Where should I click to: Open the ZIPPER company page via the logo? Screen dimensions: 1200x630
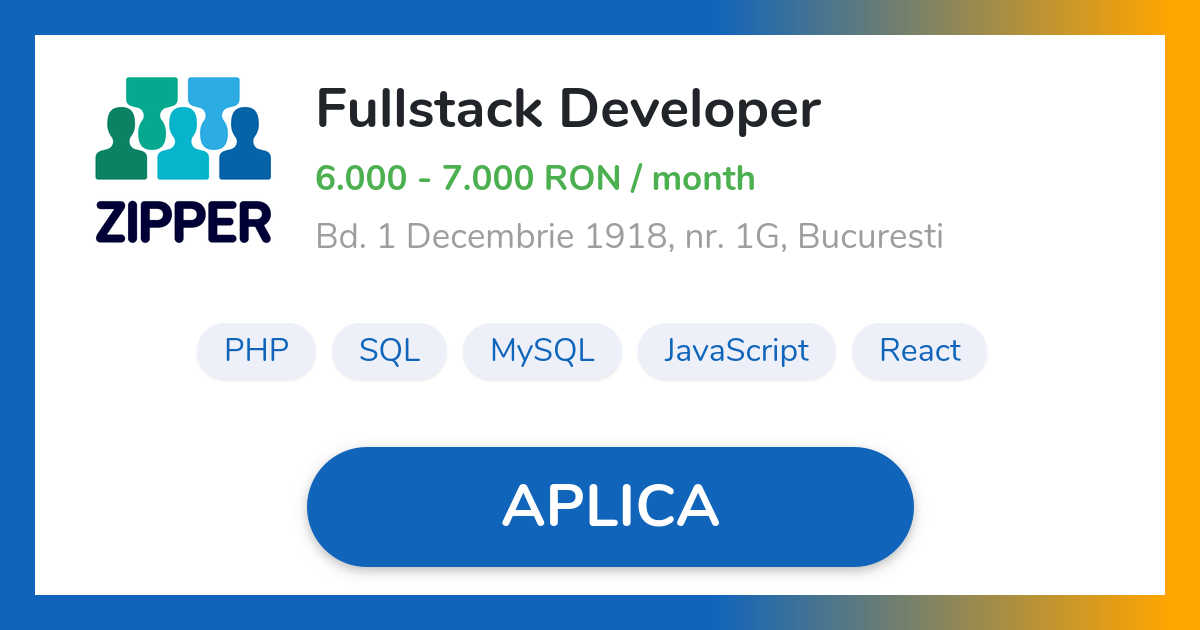(183, 155)
